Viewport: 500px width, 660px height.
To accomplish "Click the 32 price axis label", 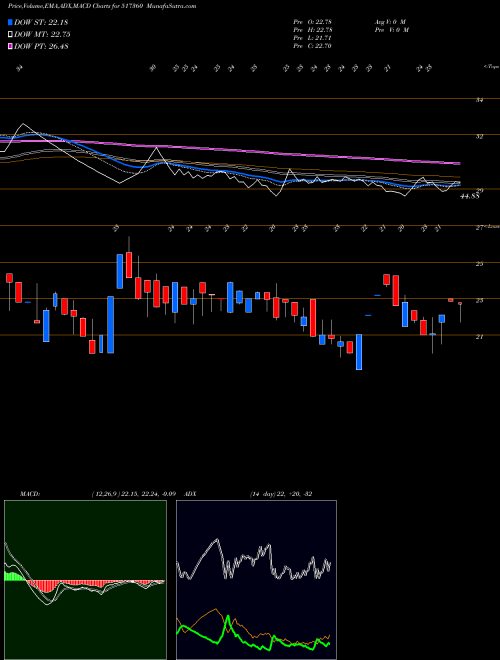I will click(480, 136).
